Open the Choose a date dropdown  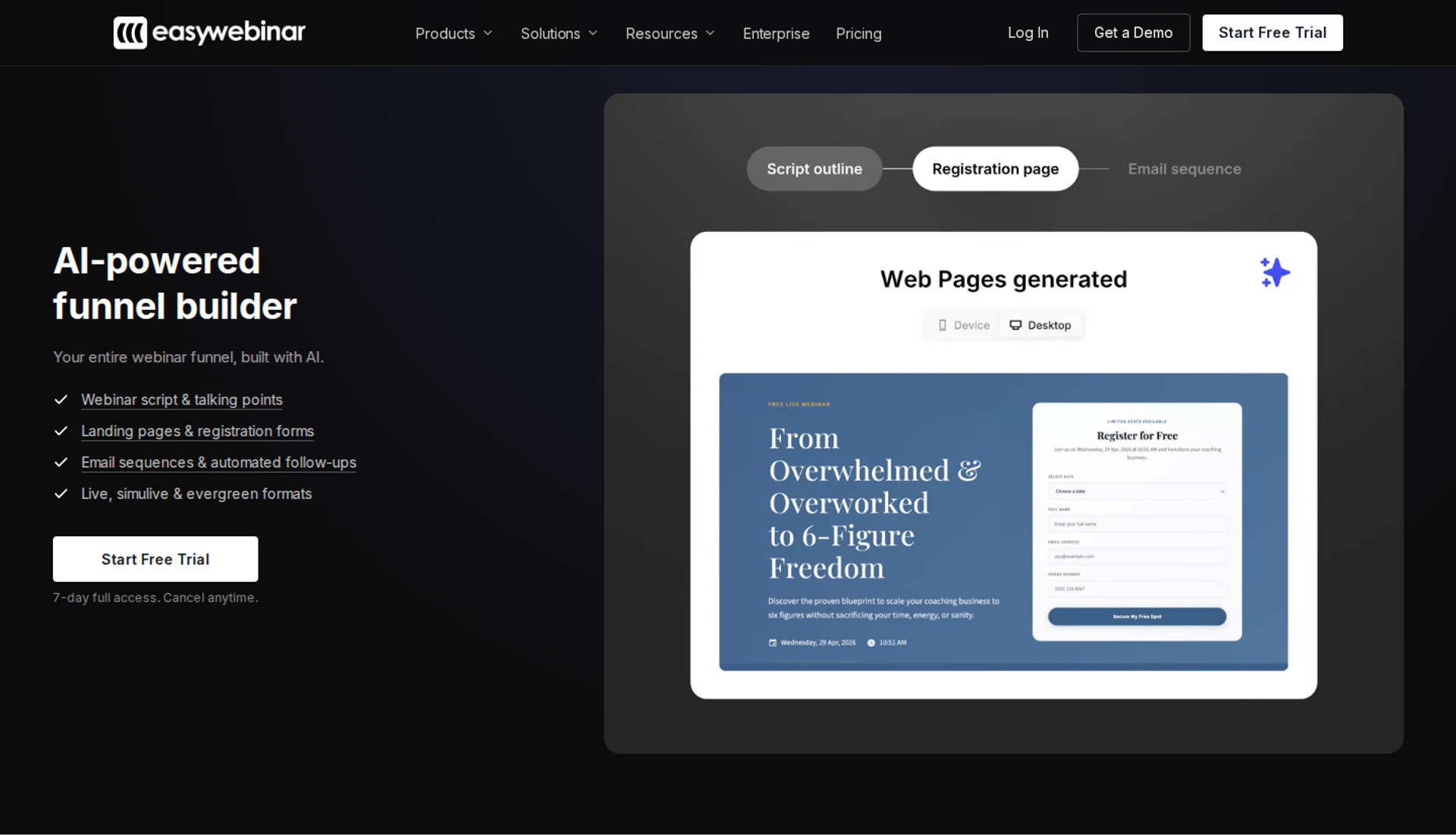click(x=1137, y=491)
